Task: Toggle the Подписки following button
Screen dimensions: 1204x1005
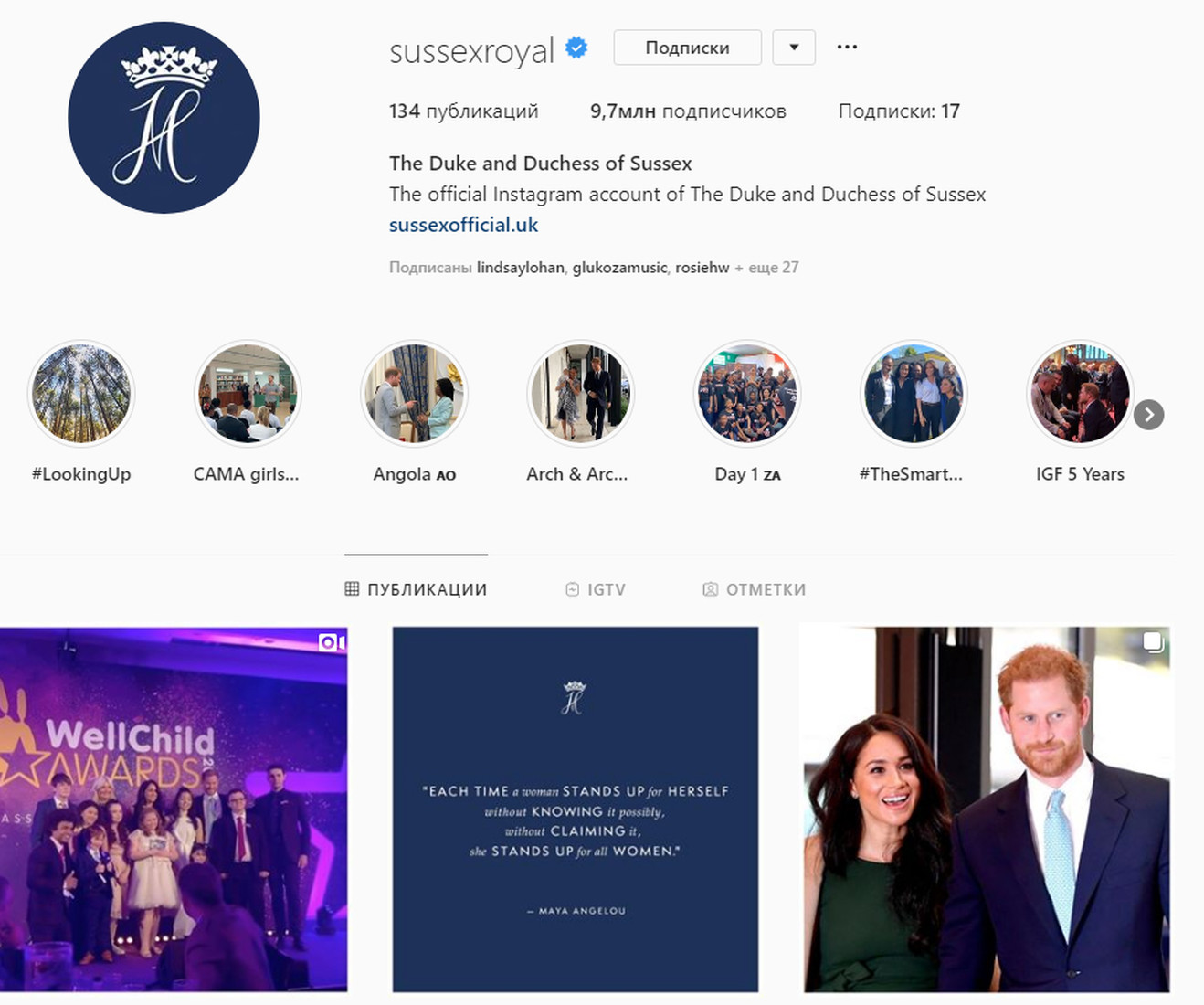Action: click(687, 48)
